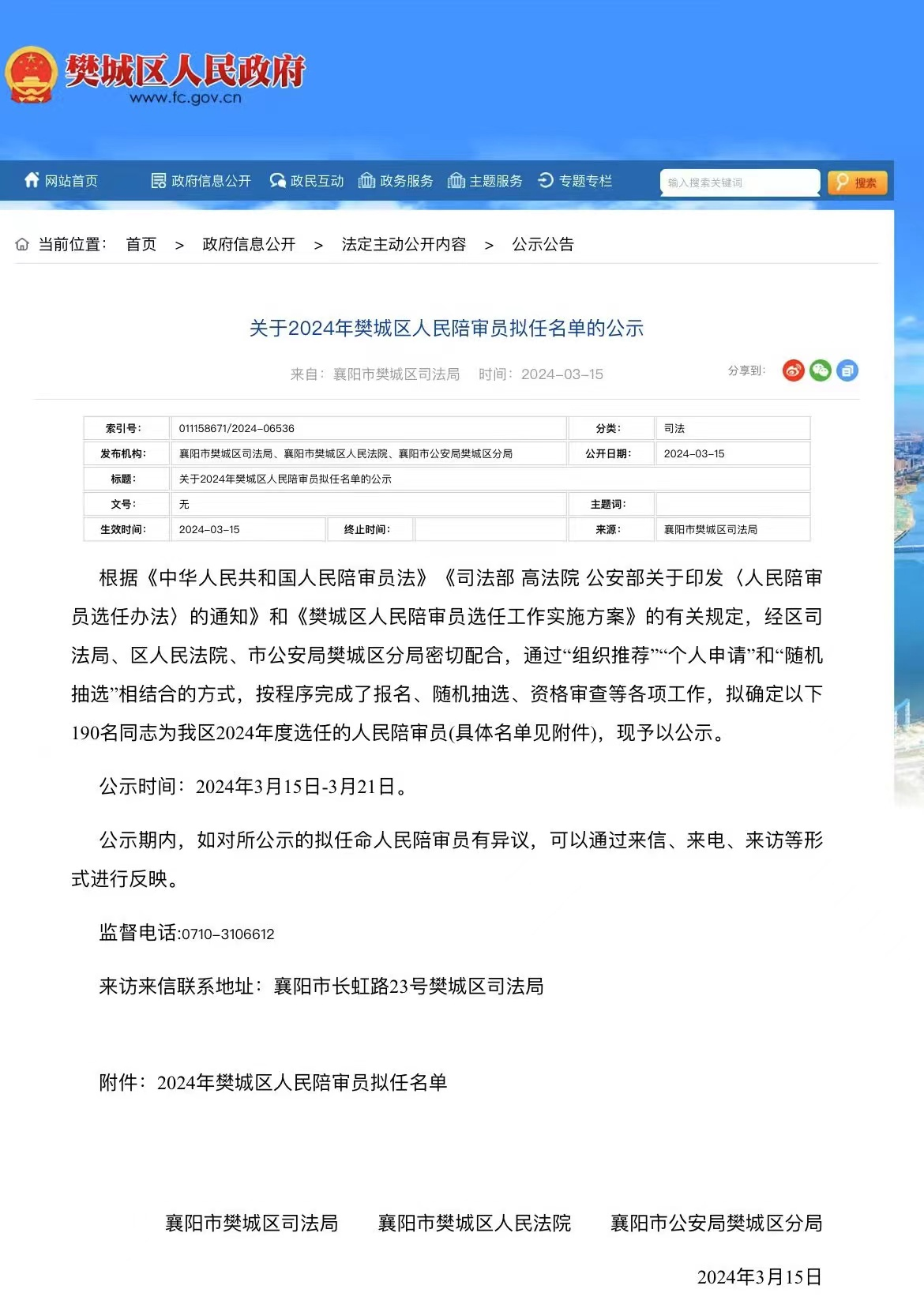Image resolution: width=924 pixels, height=1308 pixels.
Task: Open attachment 2024年樊城区人民陪审员拟任名单
Action: (x=302, y=1082)
